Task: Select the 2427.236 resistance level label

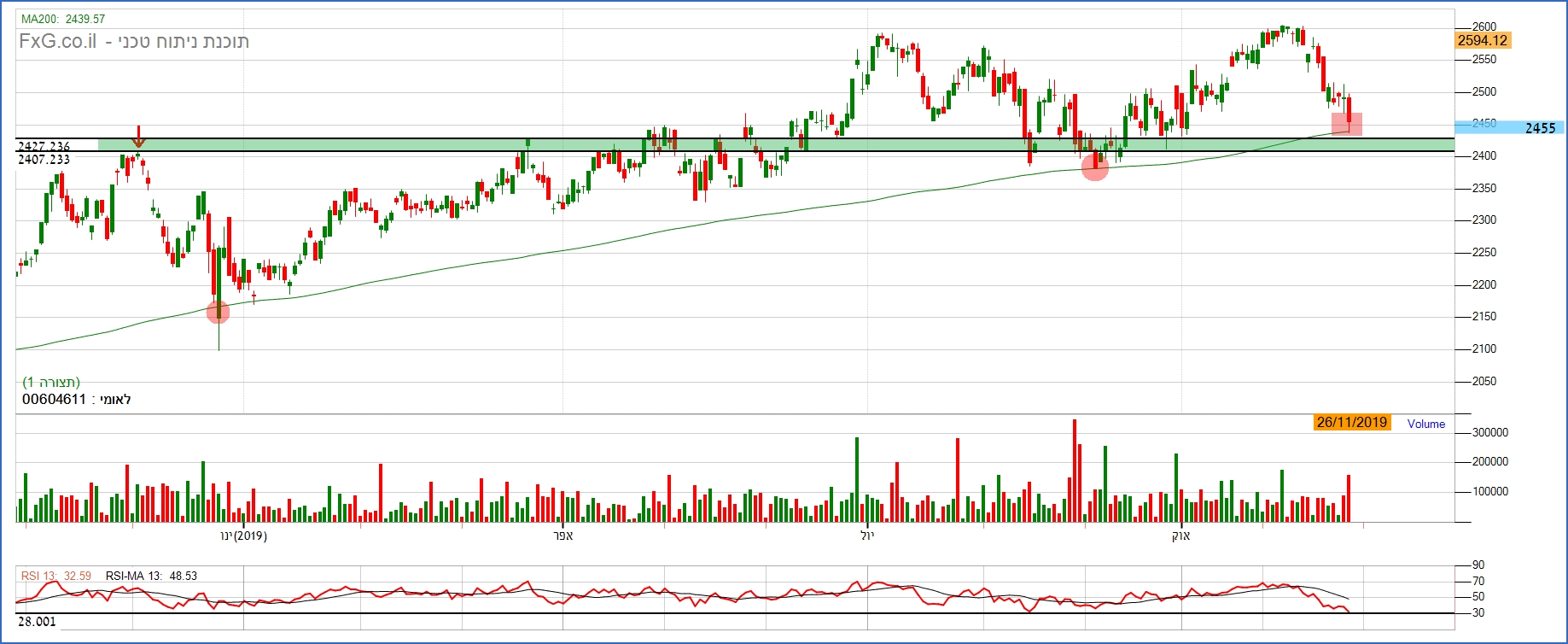Action: click(x=44, y=146)
